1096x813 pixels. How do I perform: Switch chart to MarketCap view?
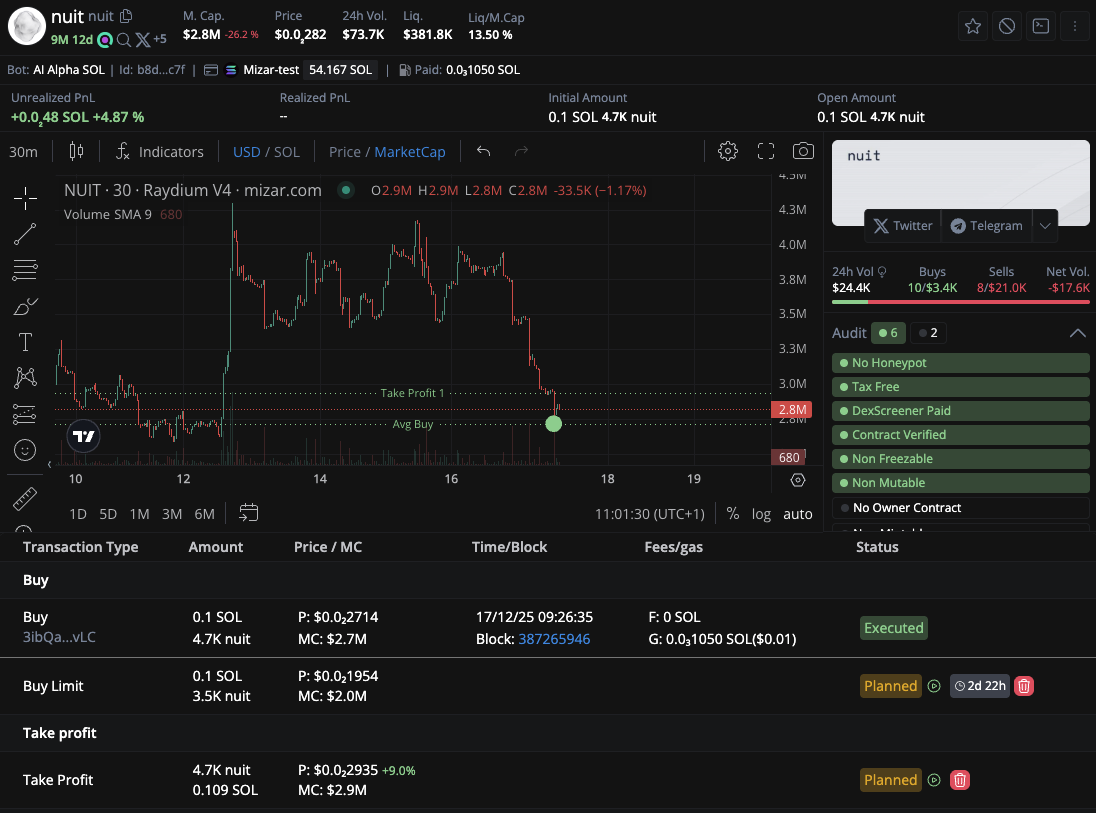click(410, 152)
